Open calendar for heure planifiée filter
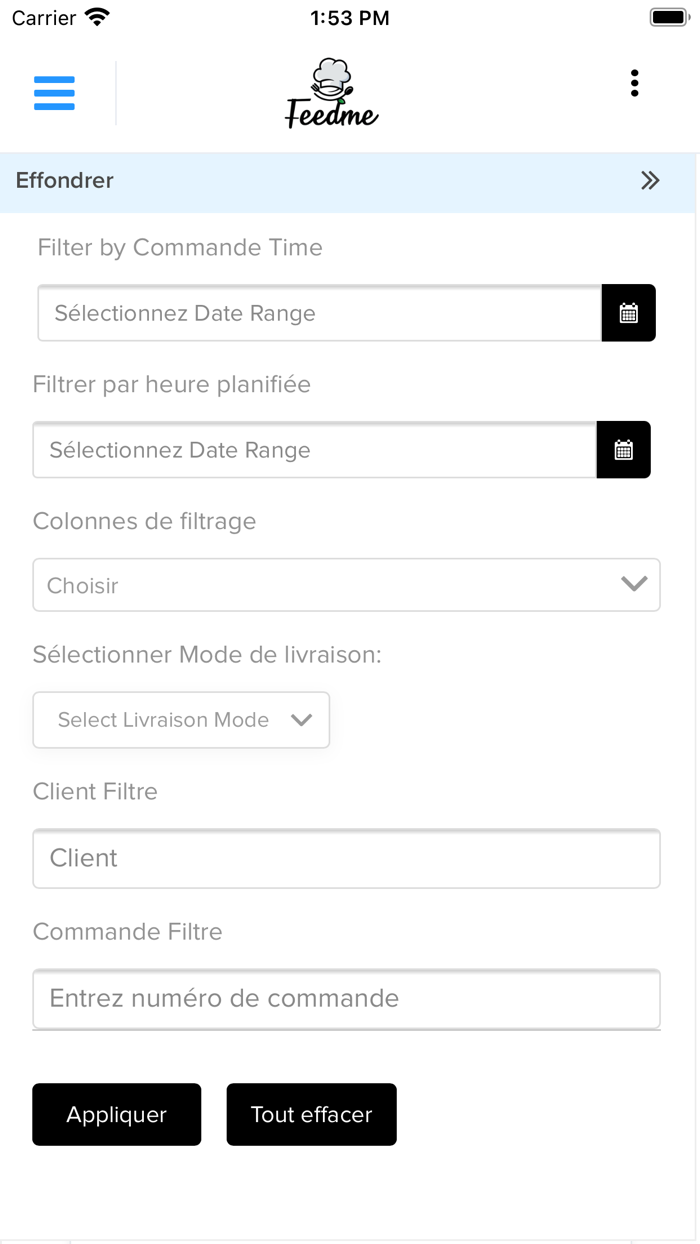This screenshot has width=700, height=1244. pos(623,450)
